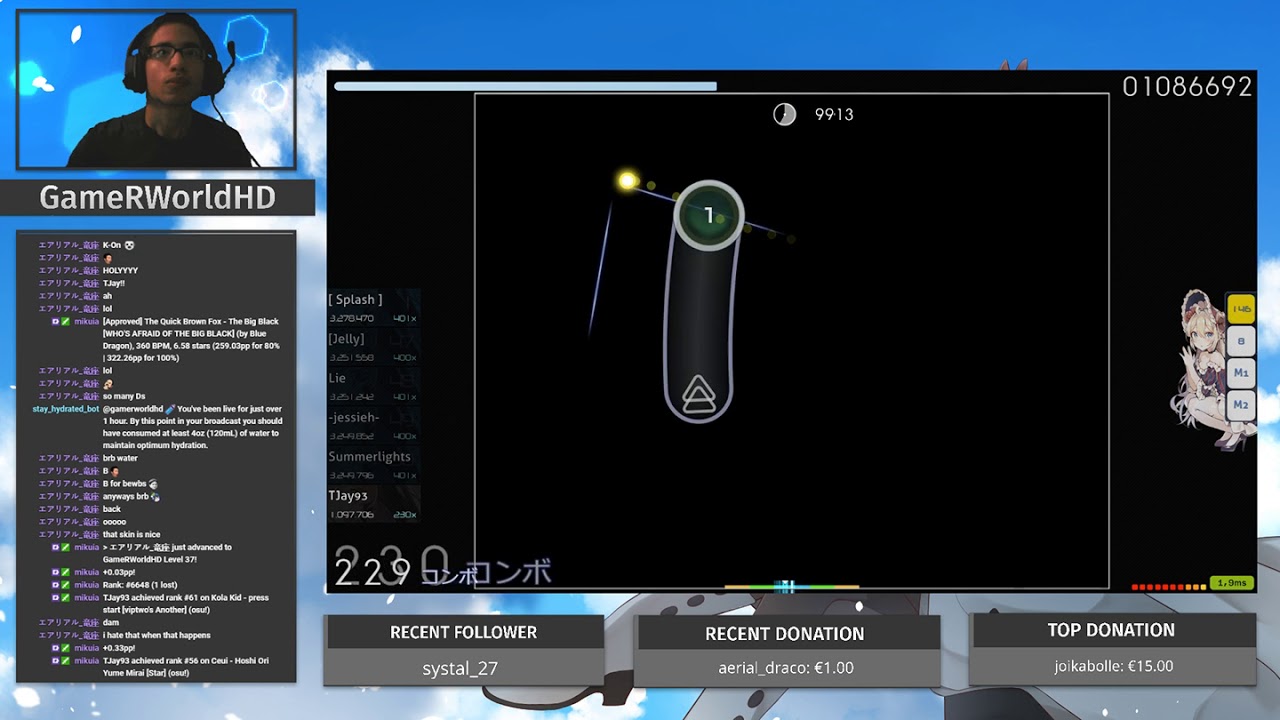Image resolution: width=1280 pixels, height=720 pixels.
Task: Click follower name systal_27
Action: (460, 668)
